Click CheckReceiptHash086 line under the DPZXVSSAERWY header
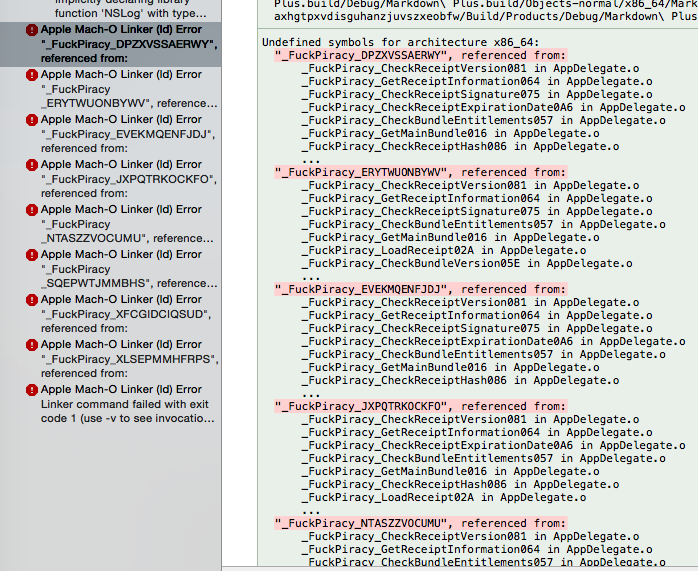Image resolution: width=698 pixels, height=571 pixels. tap(460, 146)
